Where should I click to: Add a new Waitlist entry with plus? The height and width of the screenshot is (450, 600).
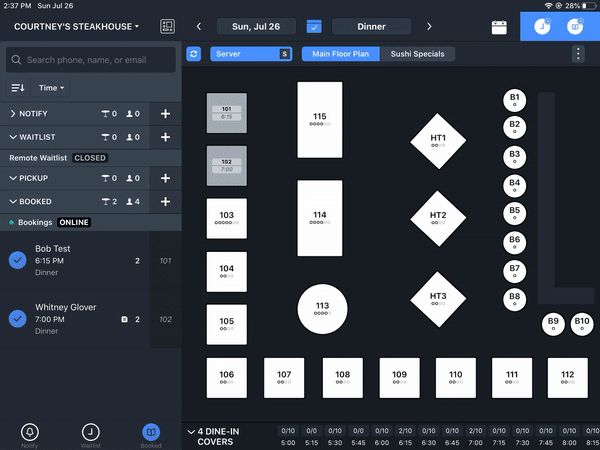point(165,137)
